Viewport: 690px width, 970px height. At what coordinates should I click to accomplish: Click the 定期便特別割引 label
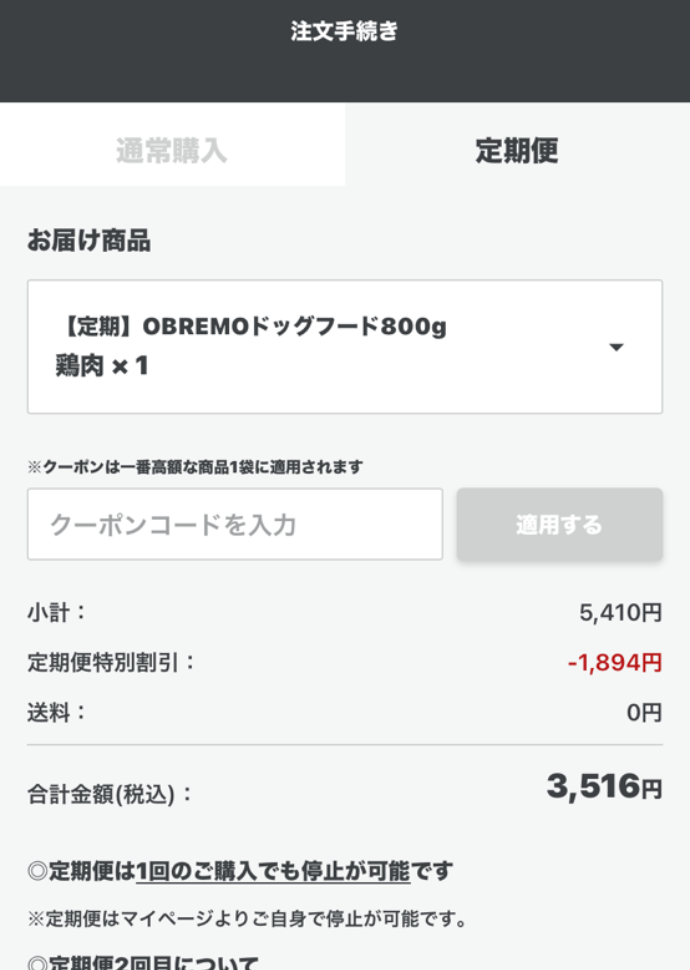click(111, 662)
